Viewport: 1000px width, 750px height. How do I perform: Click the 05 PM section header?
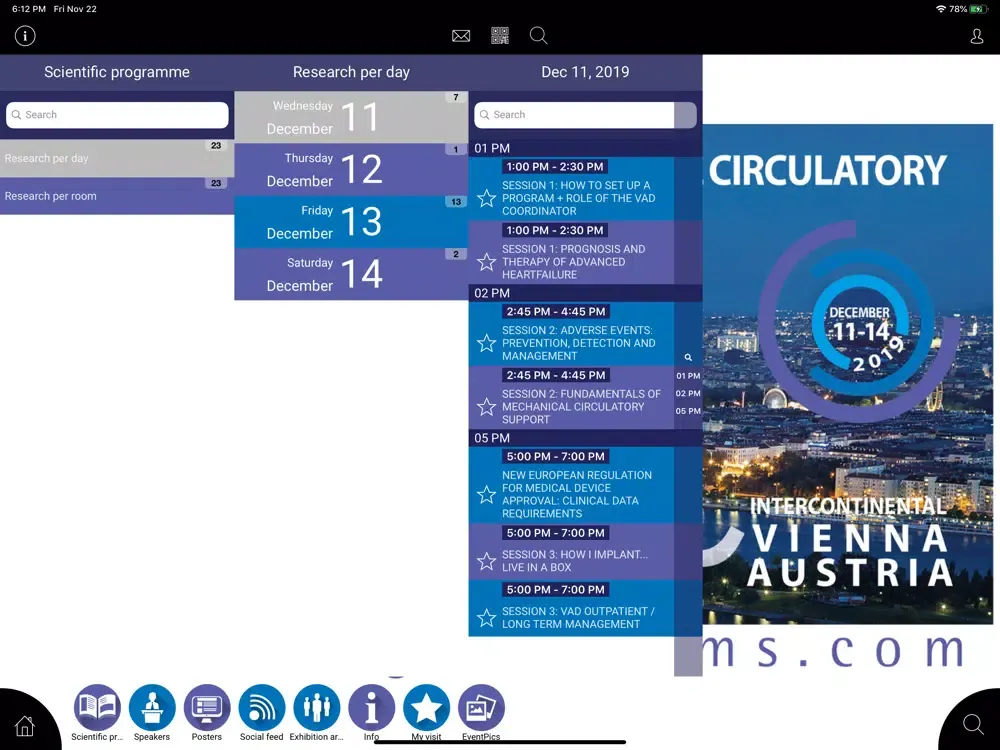tap(585, 438)
